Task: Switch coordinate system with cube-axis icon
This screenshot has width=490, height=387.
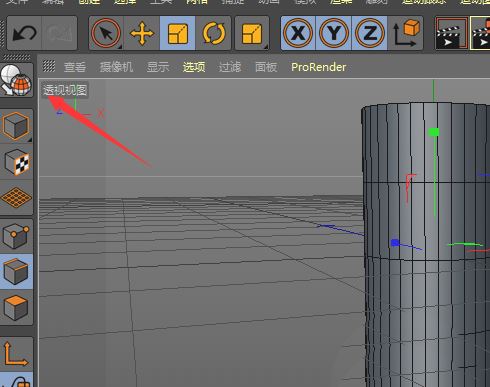Action: (x=406, y=33)
